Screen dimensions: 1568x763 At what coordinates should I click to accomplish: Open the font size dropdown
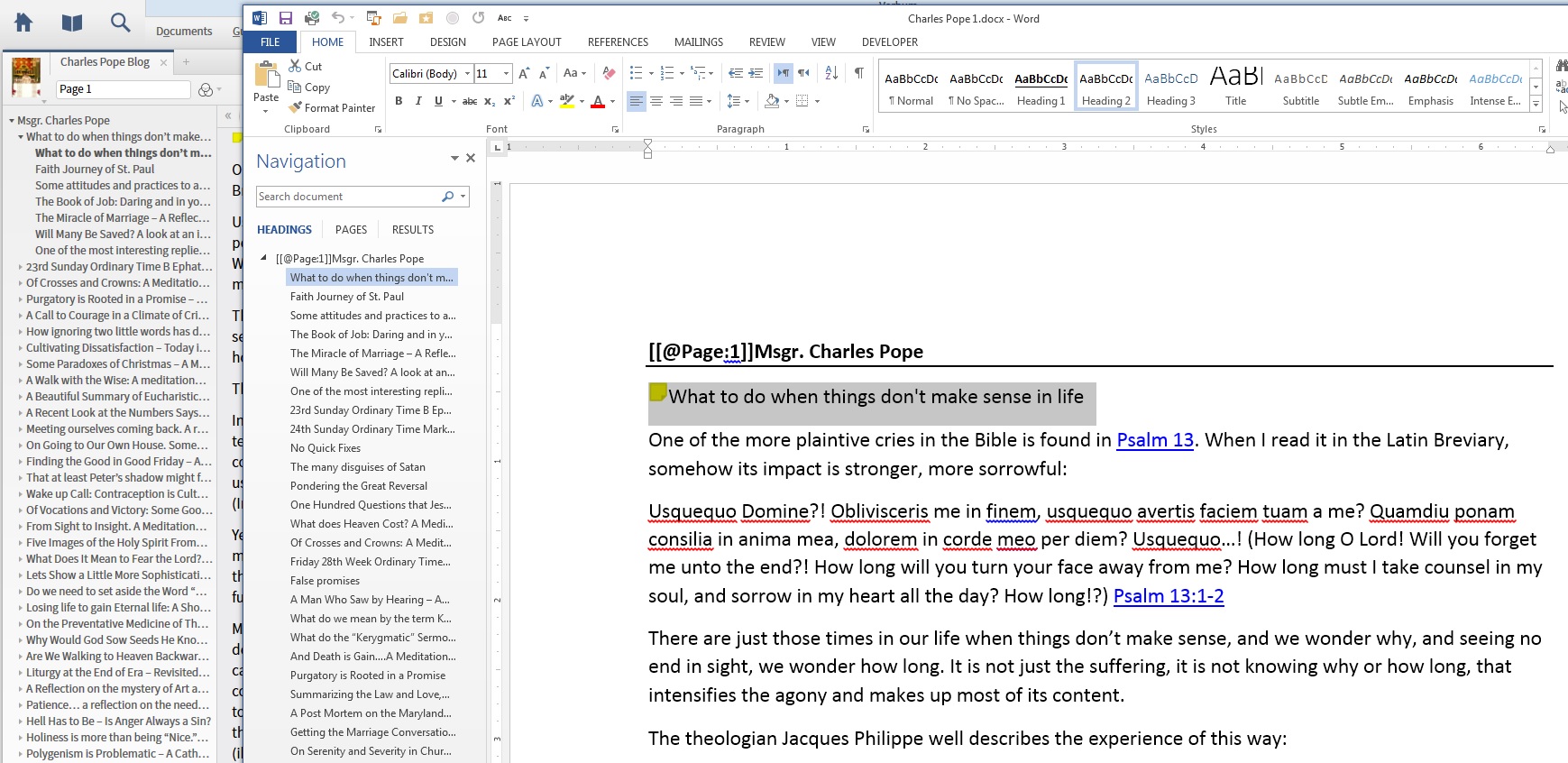(x=507, y=74)
